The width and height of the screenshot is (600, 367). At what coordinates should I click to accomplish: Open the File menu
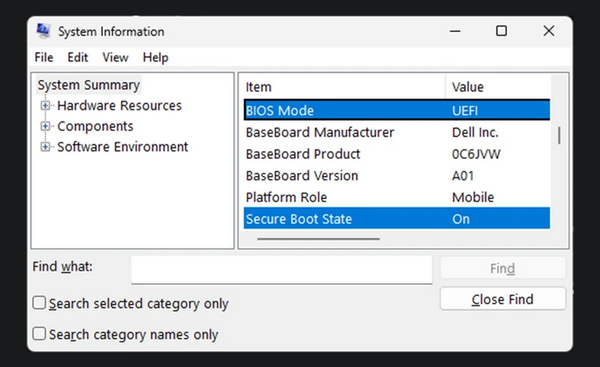(44, 57)
